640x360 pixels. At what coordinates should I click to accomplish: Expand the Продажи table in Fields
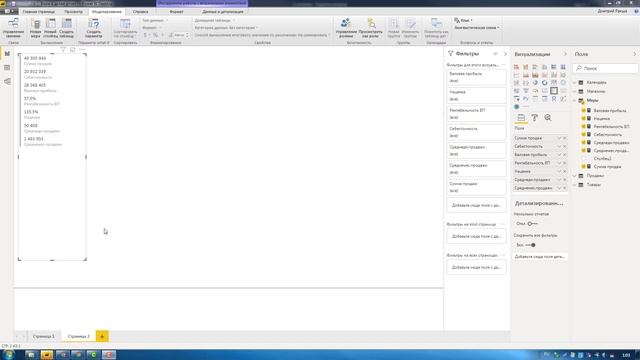coord(575,176)
